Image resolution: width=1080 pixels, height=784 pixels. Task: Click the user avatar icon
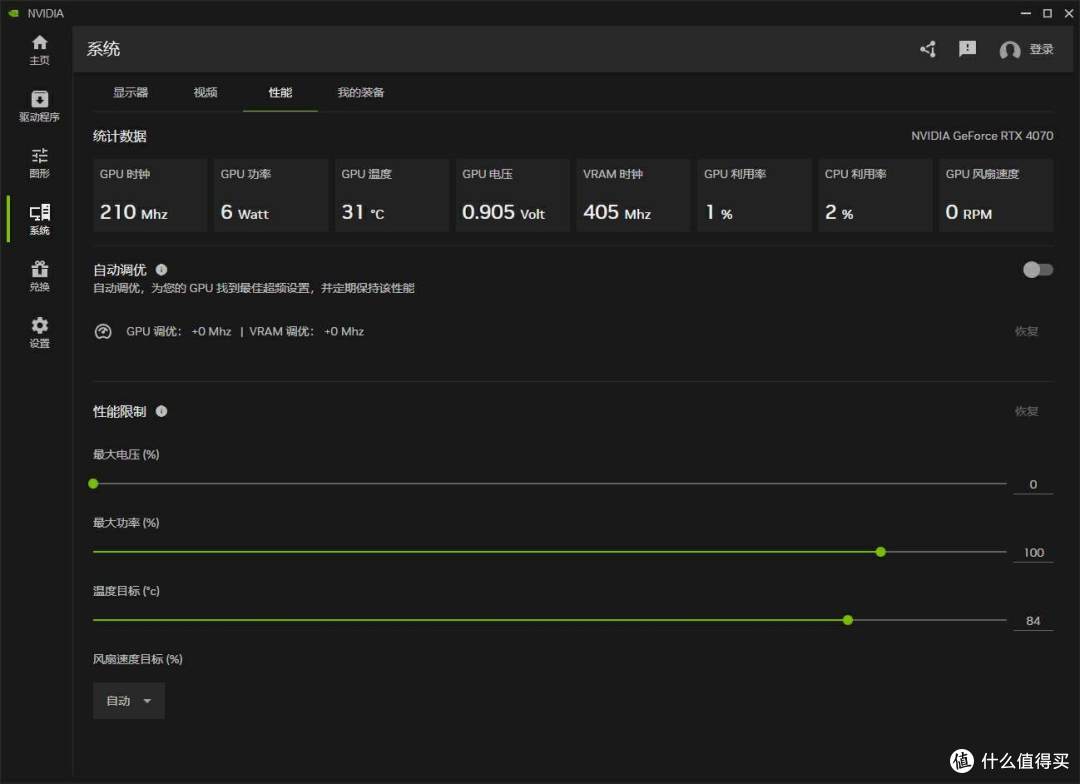coord(1009,50)
